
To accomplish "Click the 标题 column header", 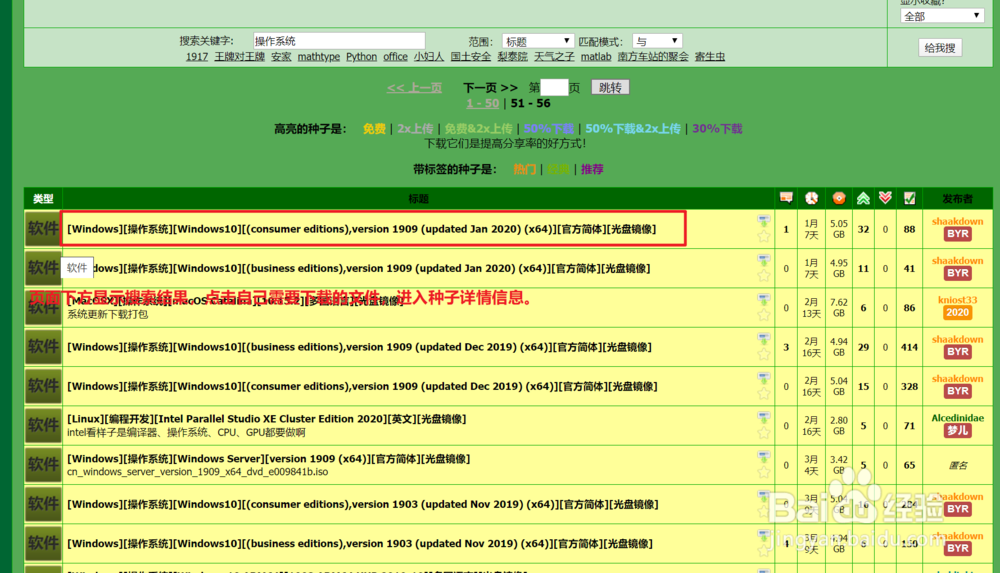I will click(x=418, y=199).
